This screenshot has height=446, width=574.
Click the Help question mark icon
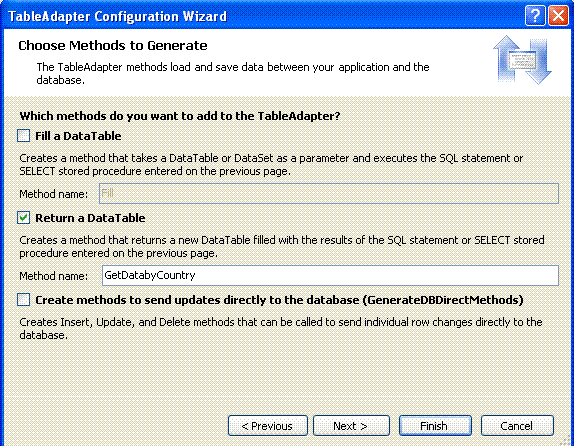[535, 16]
